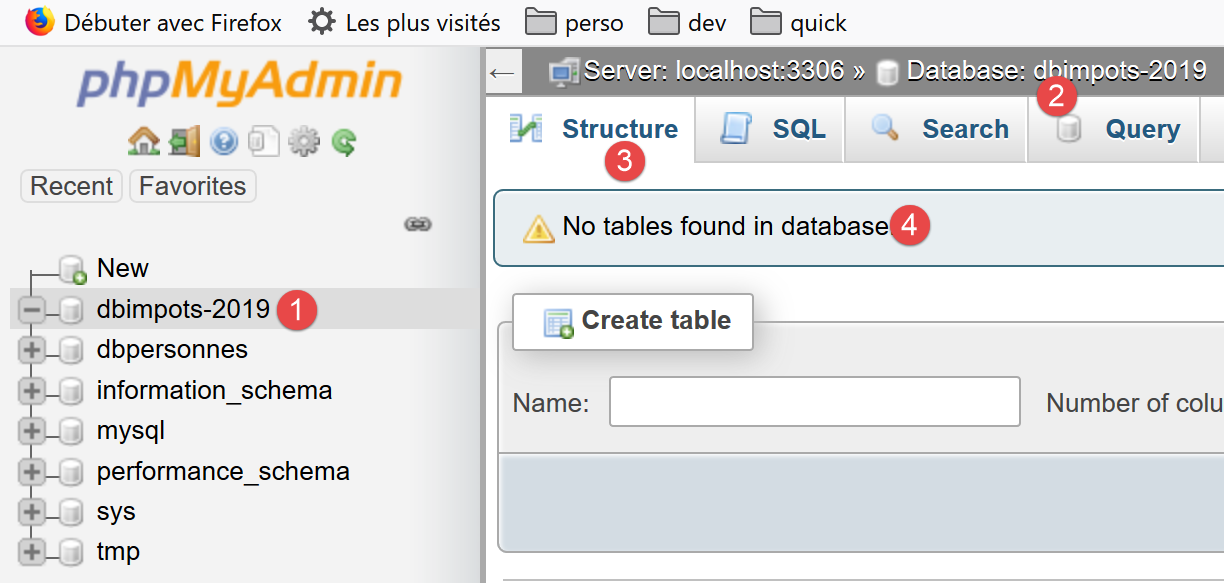
Task: Expand the information_schema database node
Action: (x=32, y=391)
